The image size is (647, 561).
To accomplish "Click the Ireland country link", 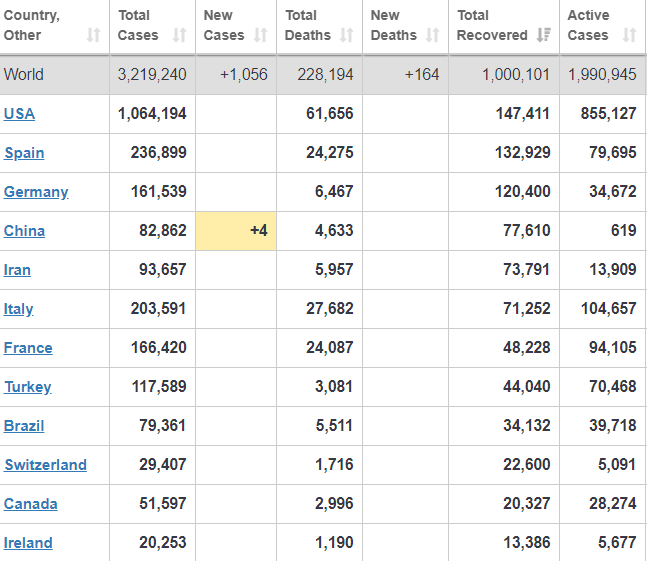I will (x=28, y=543).
